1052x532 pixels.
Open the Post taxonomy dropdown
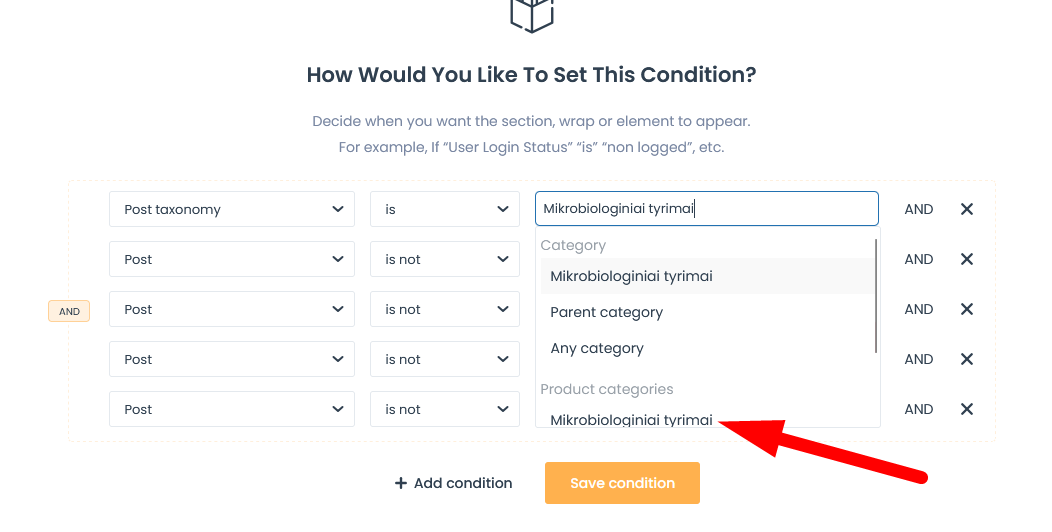coord(231,209)
